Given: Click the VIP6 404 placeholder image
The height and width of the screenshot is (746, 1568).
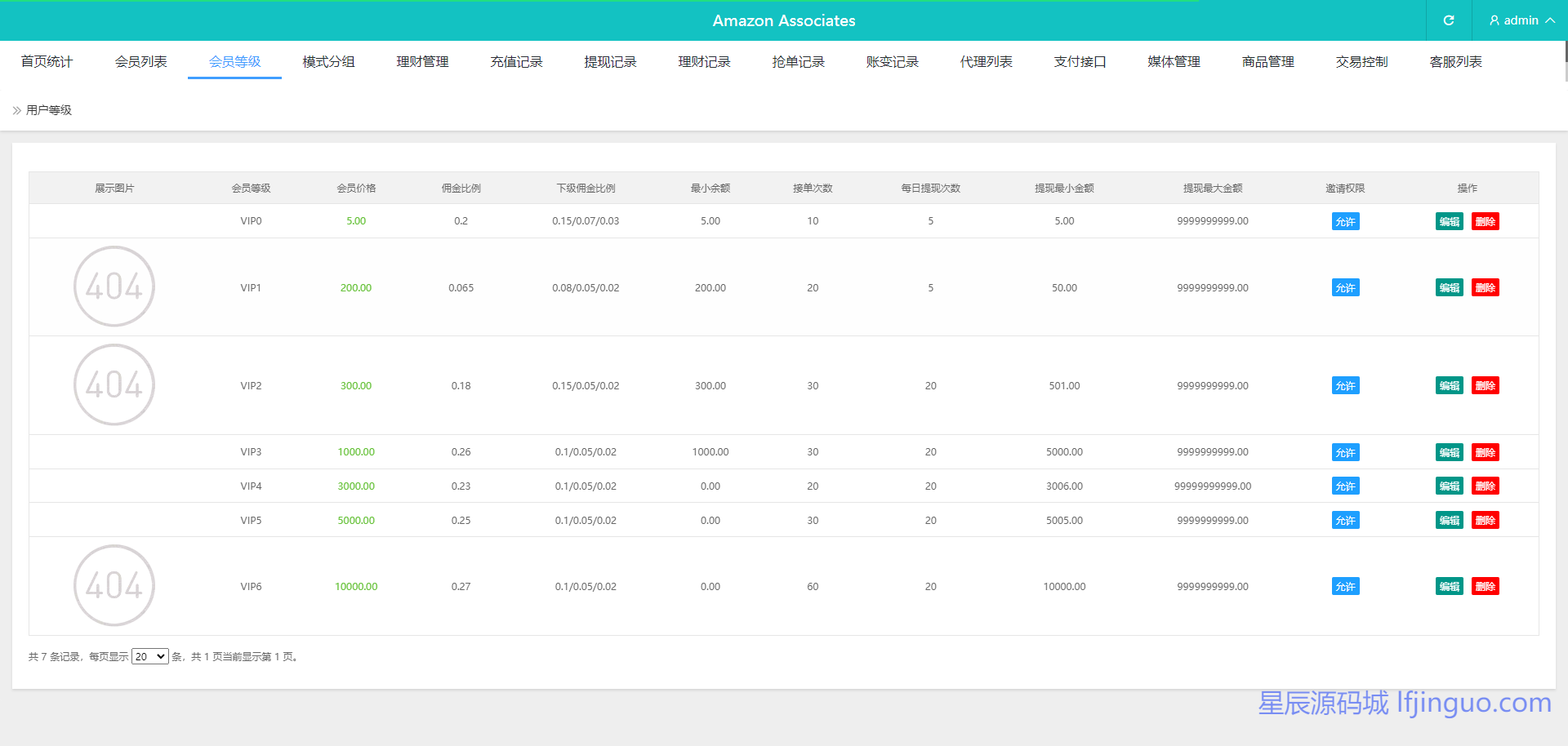Looking at the screenshot, I should tap(114, 585).
